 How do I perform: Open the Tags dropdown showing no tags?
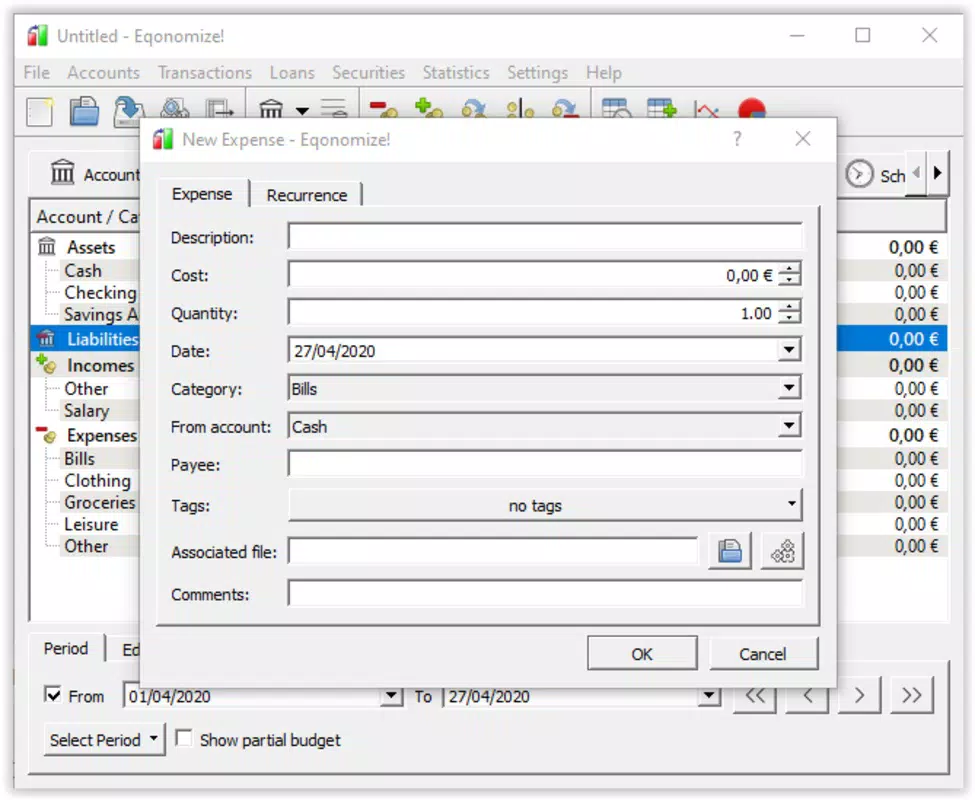point(545,505)
